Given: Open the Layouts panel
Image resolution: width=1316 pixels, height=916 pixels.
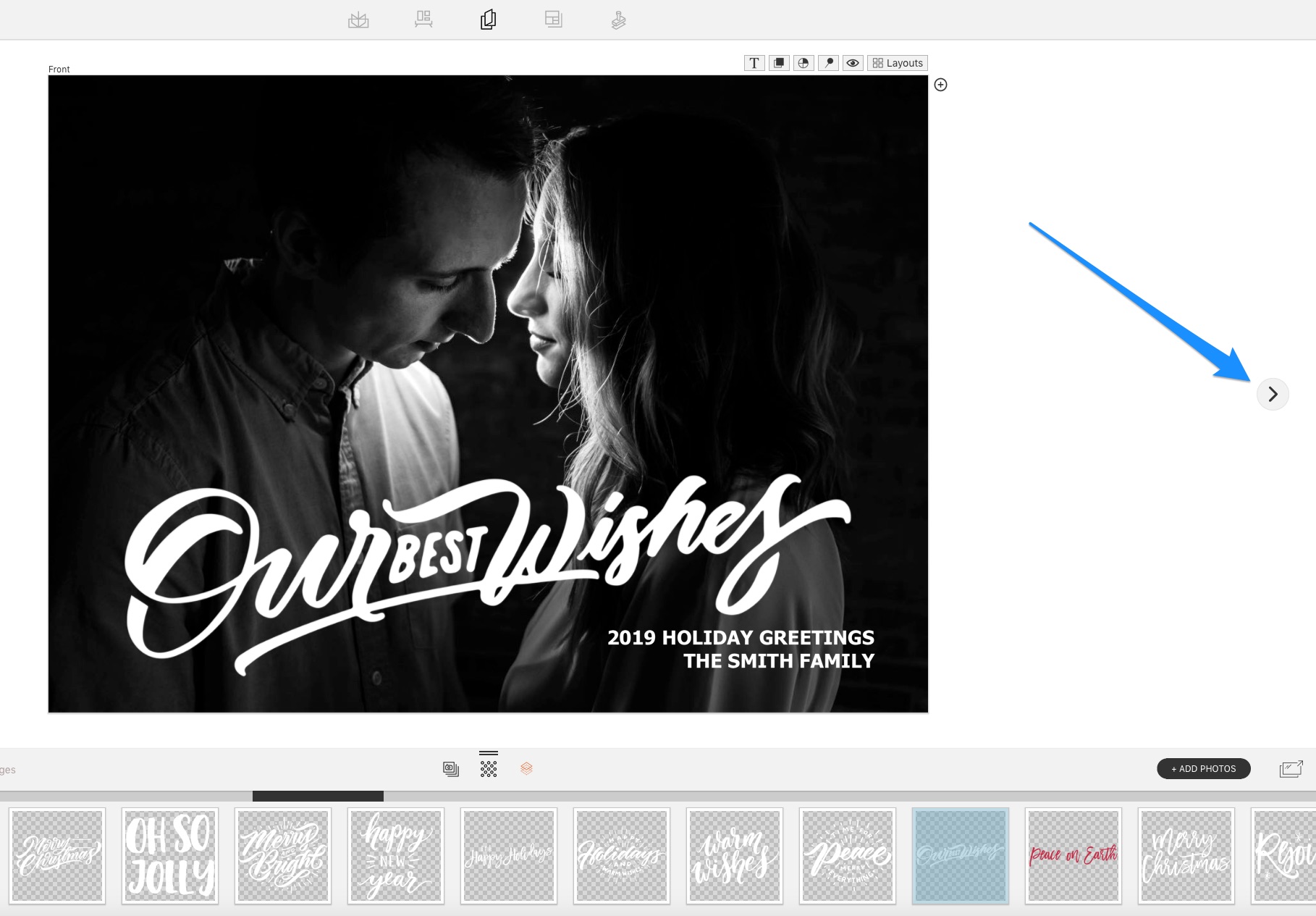Looking at the screenshot, I should 897,63.
